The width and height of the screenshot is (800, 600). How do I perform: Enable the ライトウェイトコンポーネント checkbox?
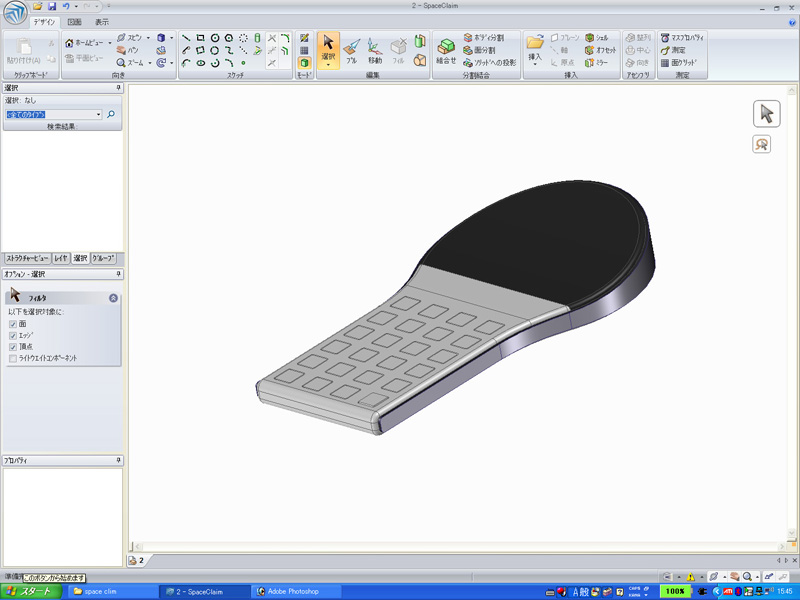pos(13,358)
